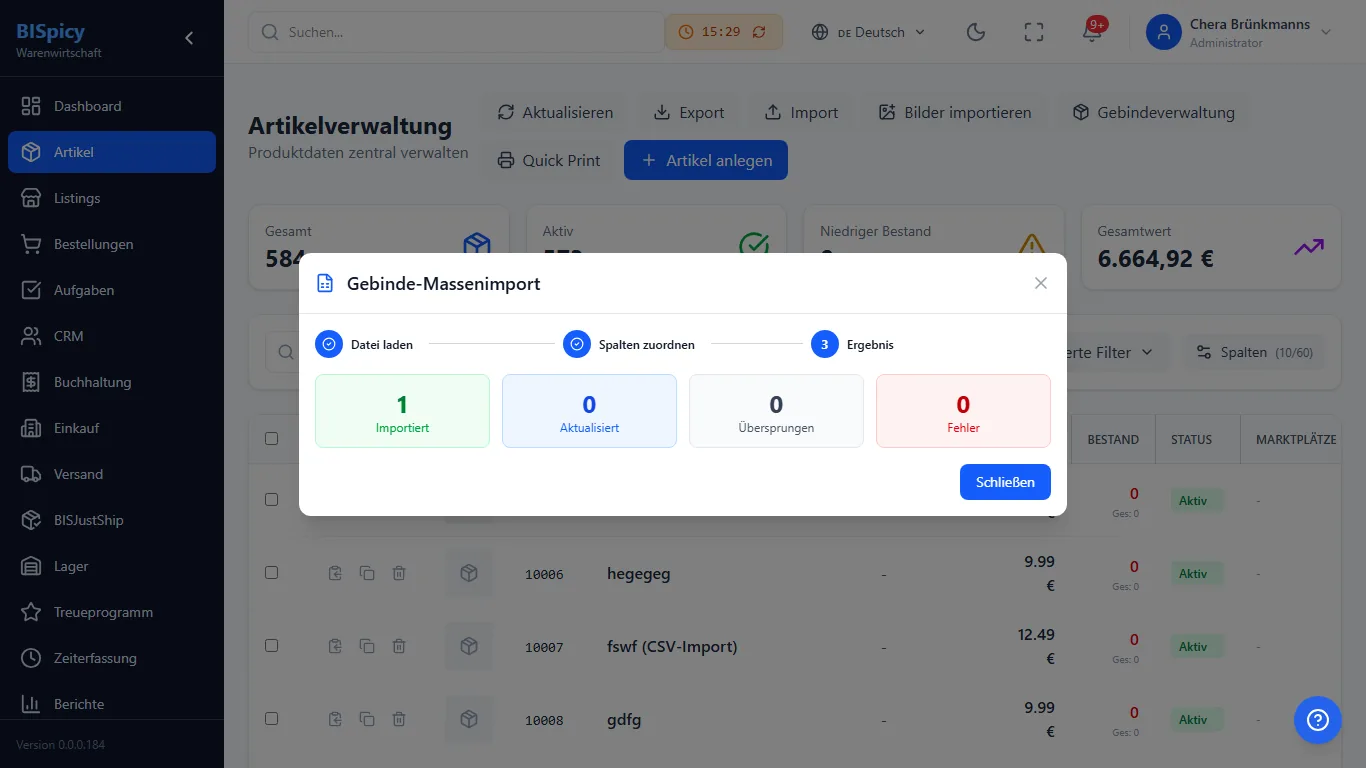Go to the Spalten zuordnen step
The width and height of the screenshot is (1366, 768).
pos(629,344)
